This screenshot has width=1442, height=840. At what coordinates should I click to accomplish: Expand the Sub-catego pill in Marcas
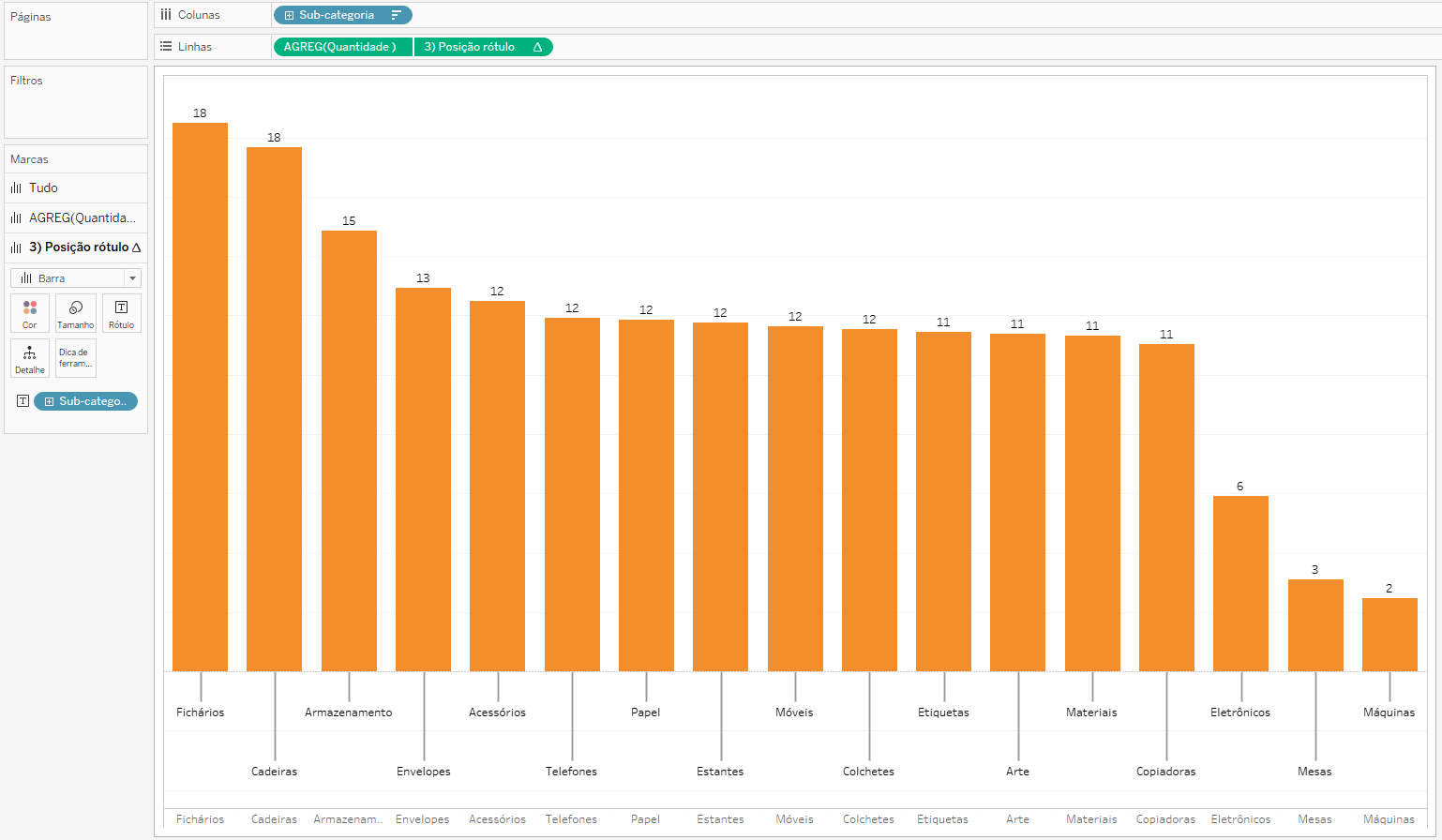pos(49,401)
